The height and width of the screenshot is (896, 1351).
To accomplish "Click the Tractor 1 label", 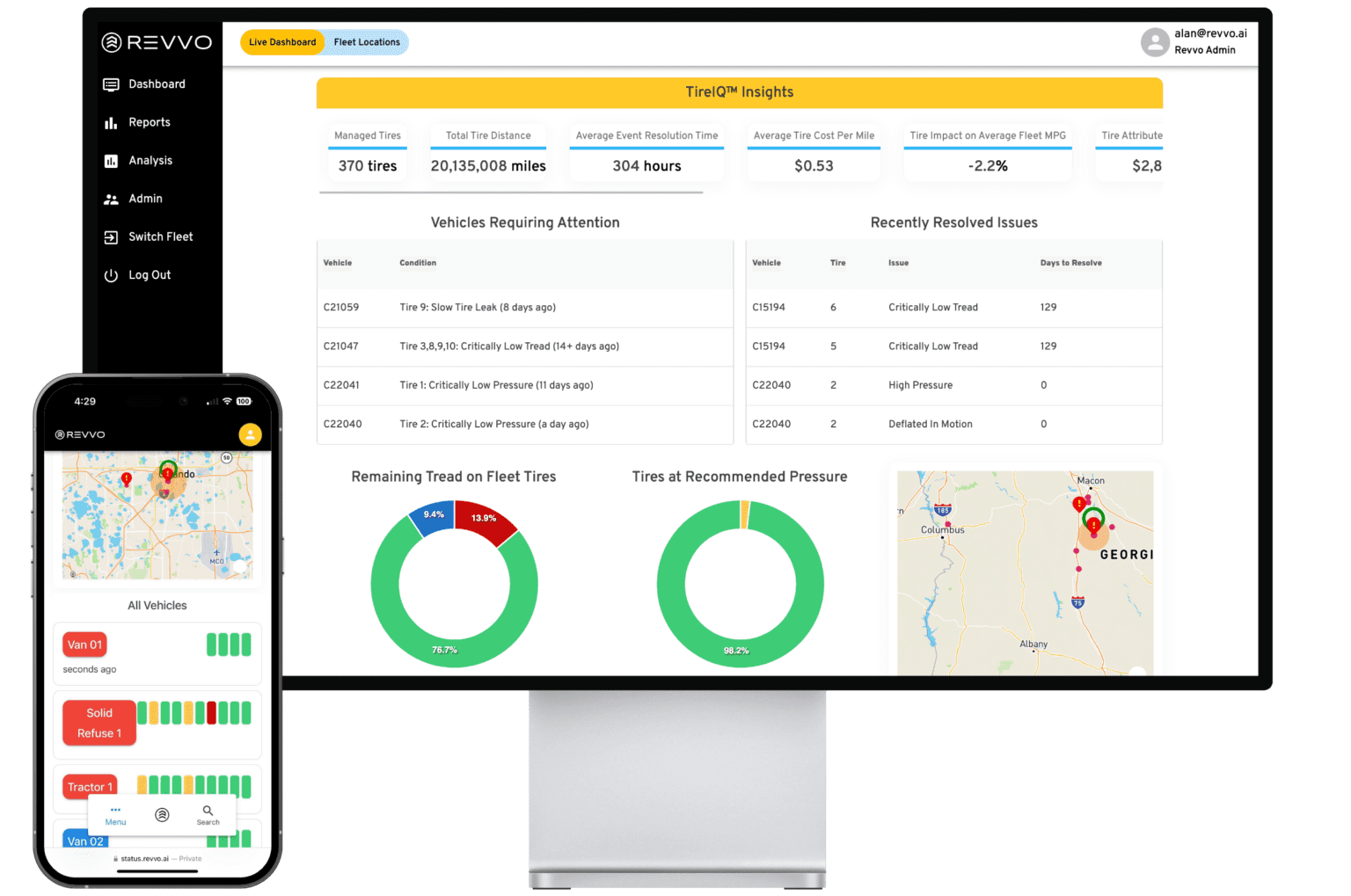I will pos(89,786).
